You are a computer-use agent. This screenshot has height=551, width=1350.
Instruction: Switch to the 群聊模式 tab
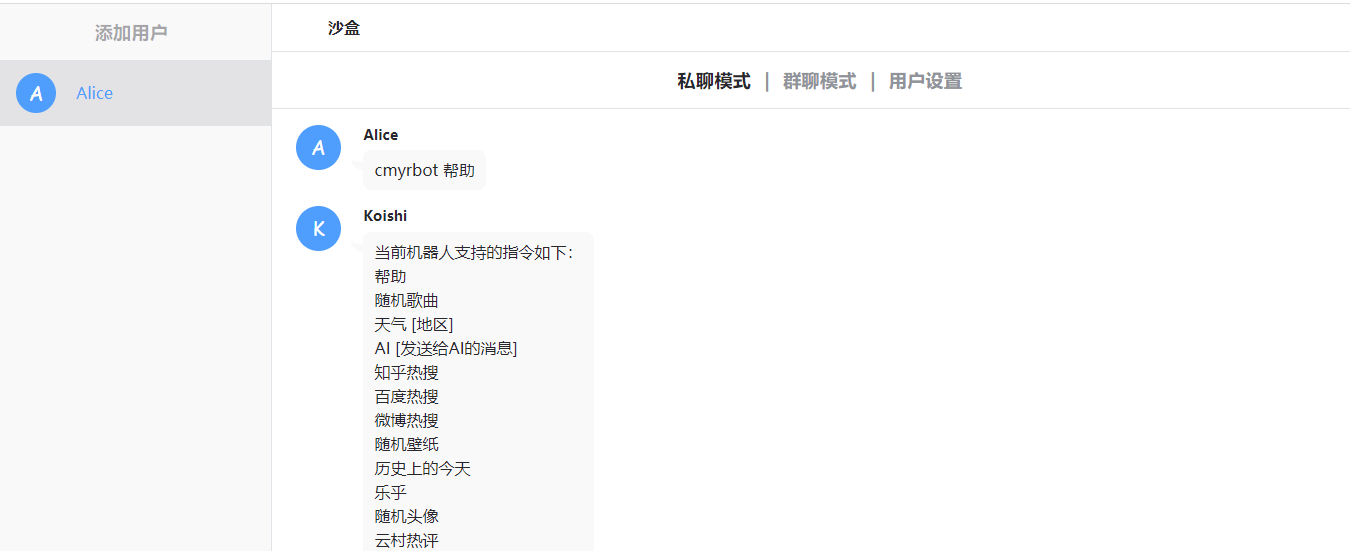coord(819,81)
